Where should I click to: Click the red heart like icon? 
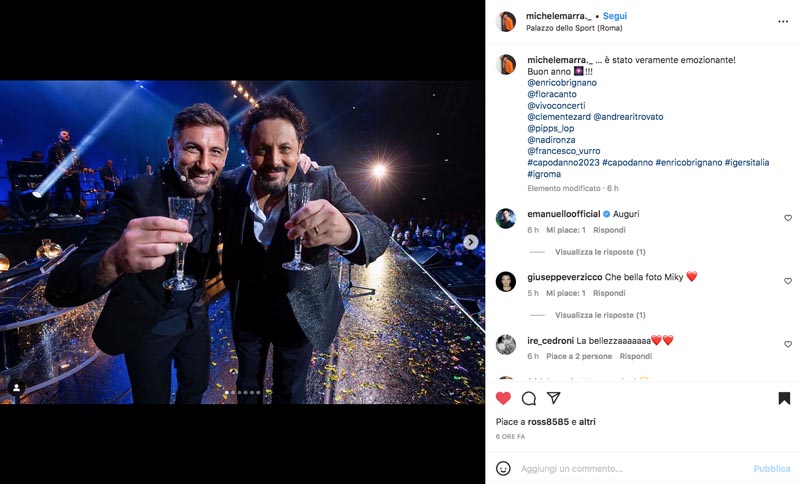click(503, 398)
